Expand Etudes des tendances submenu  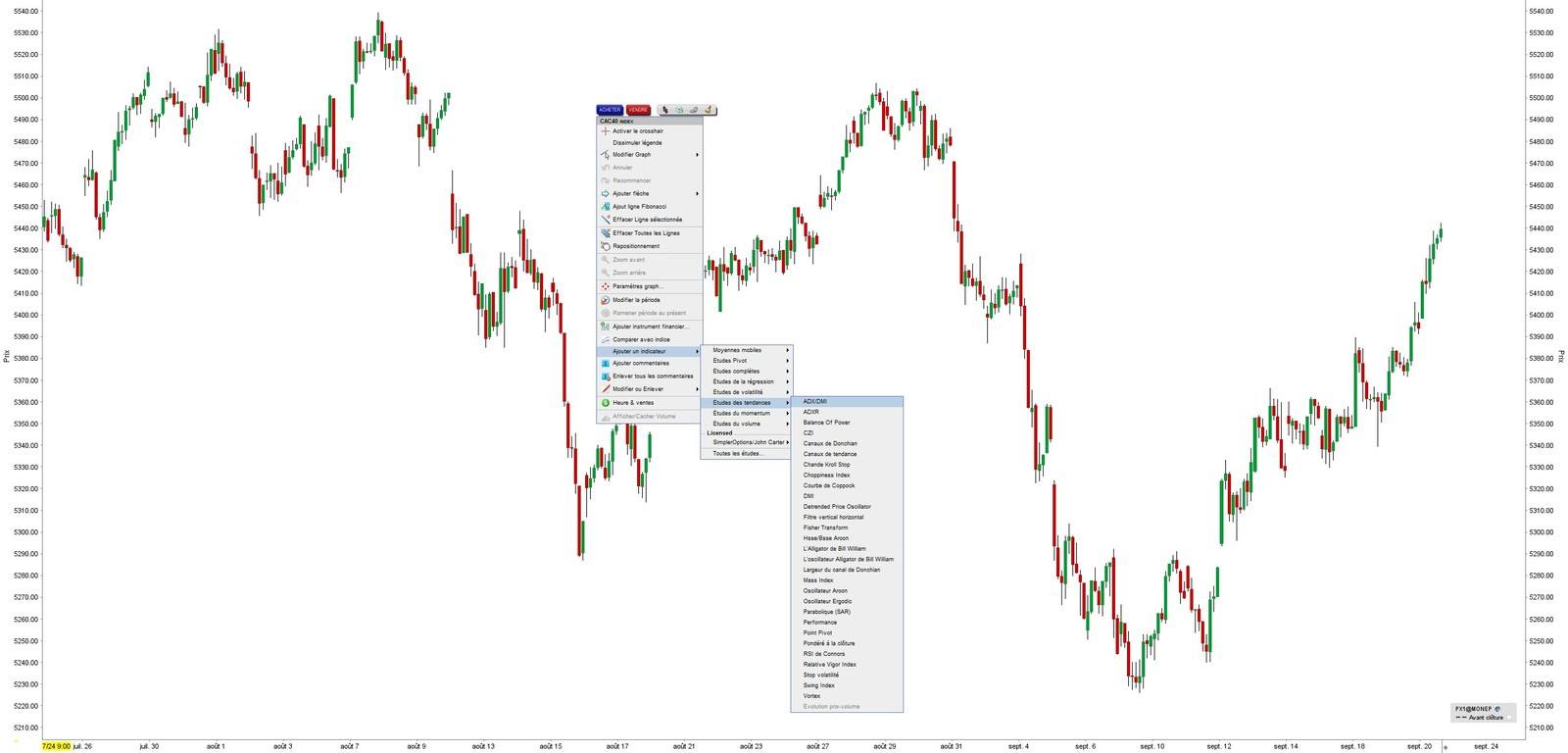tap(746, 403)
